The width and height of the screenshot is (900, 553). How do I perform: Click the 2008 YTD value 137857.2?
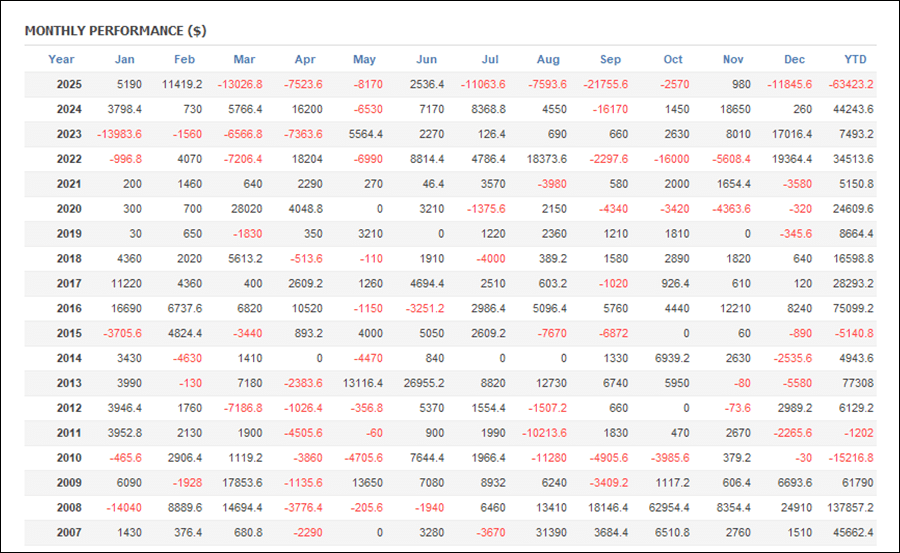pos(850,508)
